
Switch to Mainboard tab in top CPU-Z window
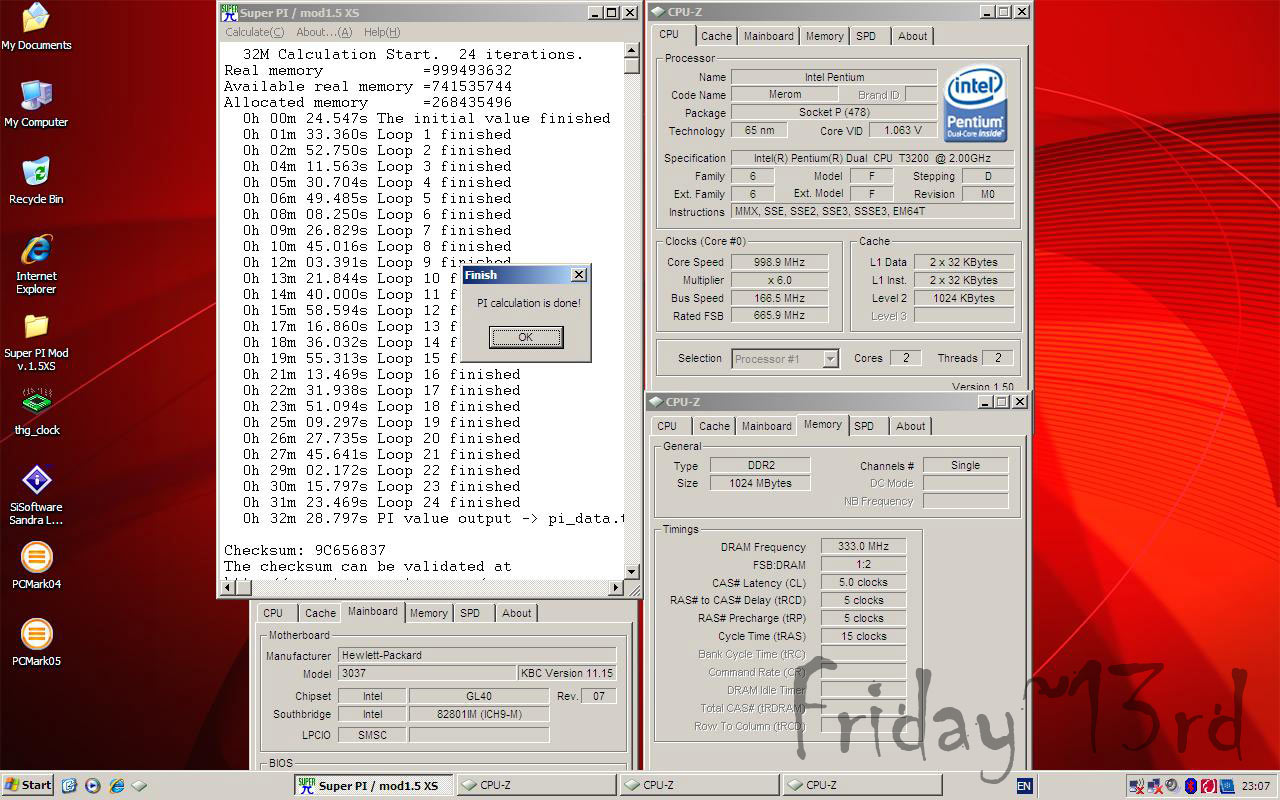tap(769, 36)
